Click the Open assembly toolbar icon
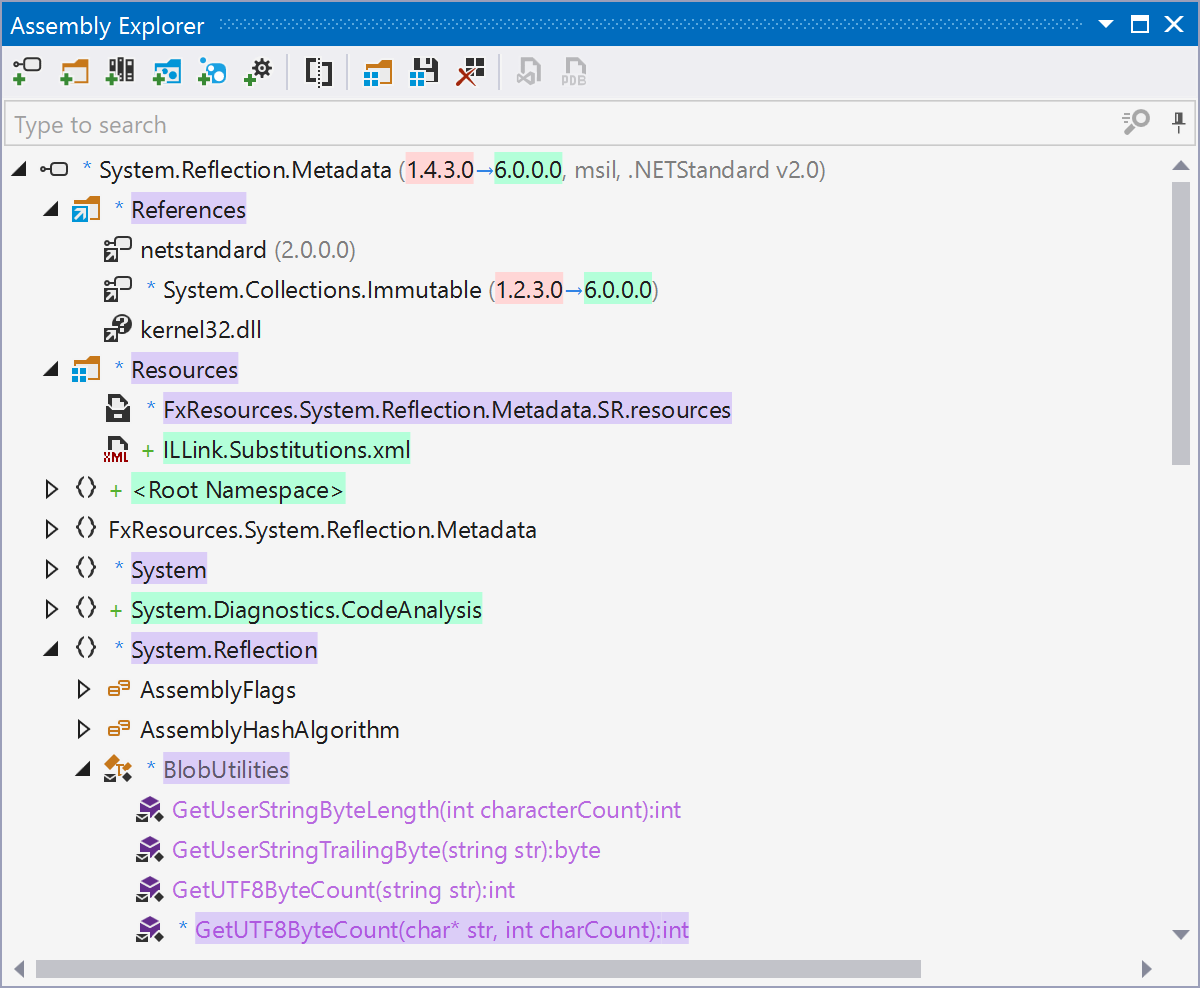This screenshot has width=1200, height=988. (x=27, y=71)
